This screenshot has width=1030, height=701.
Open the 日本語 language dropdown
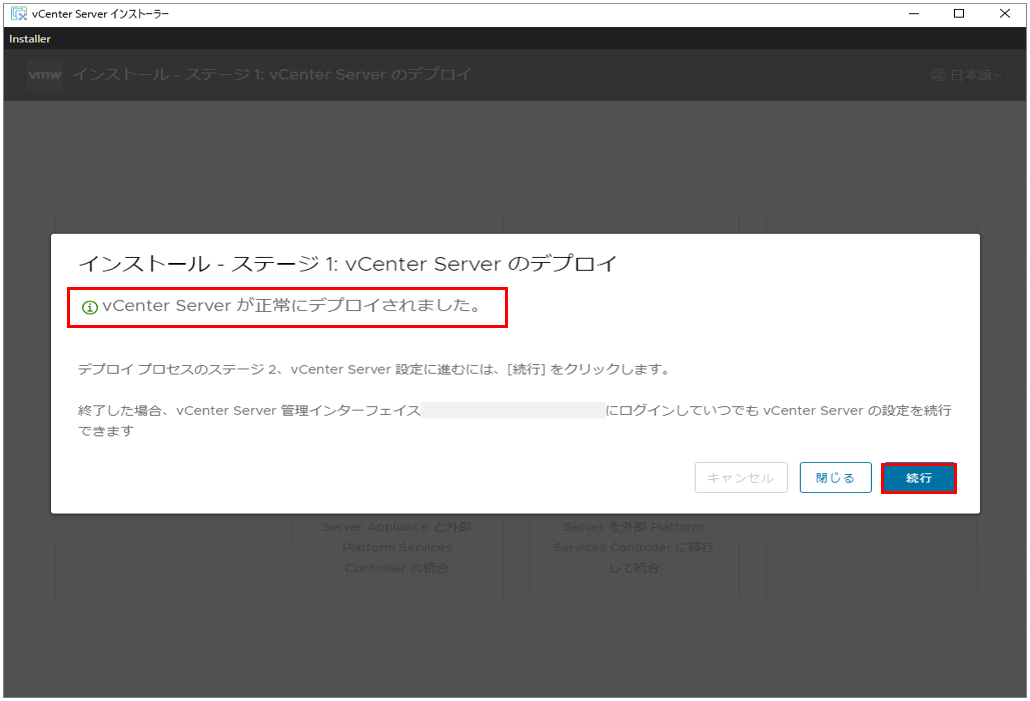point(968,75)
